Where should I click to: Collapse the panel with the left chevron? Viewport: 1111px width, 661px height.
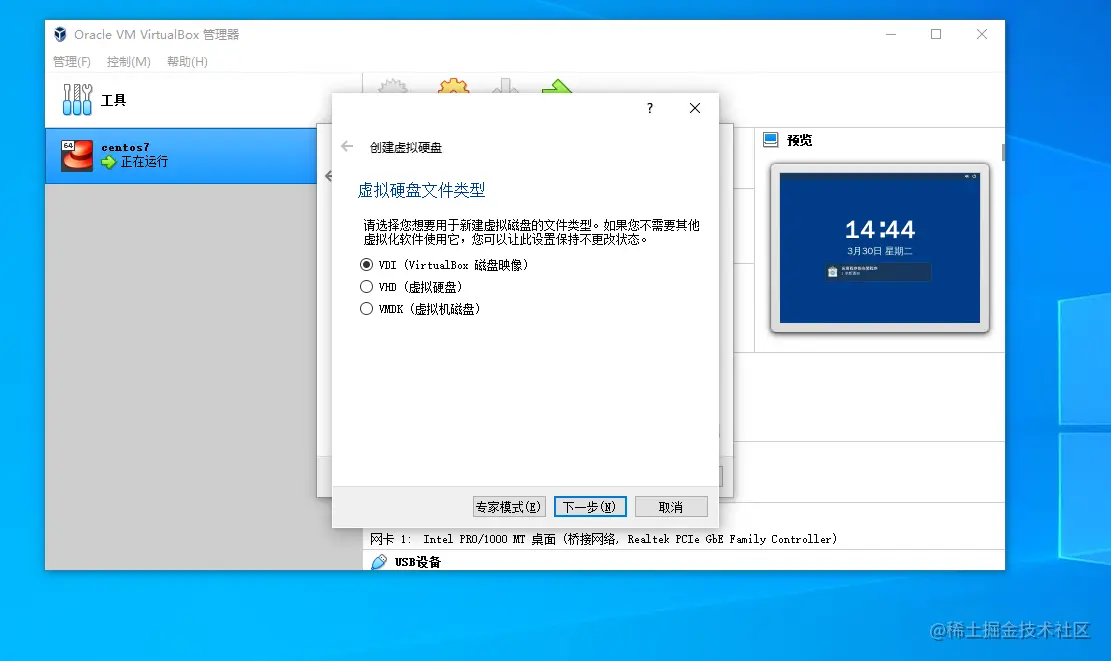pos(328,177)
